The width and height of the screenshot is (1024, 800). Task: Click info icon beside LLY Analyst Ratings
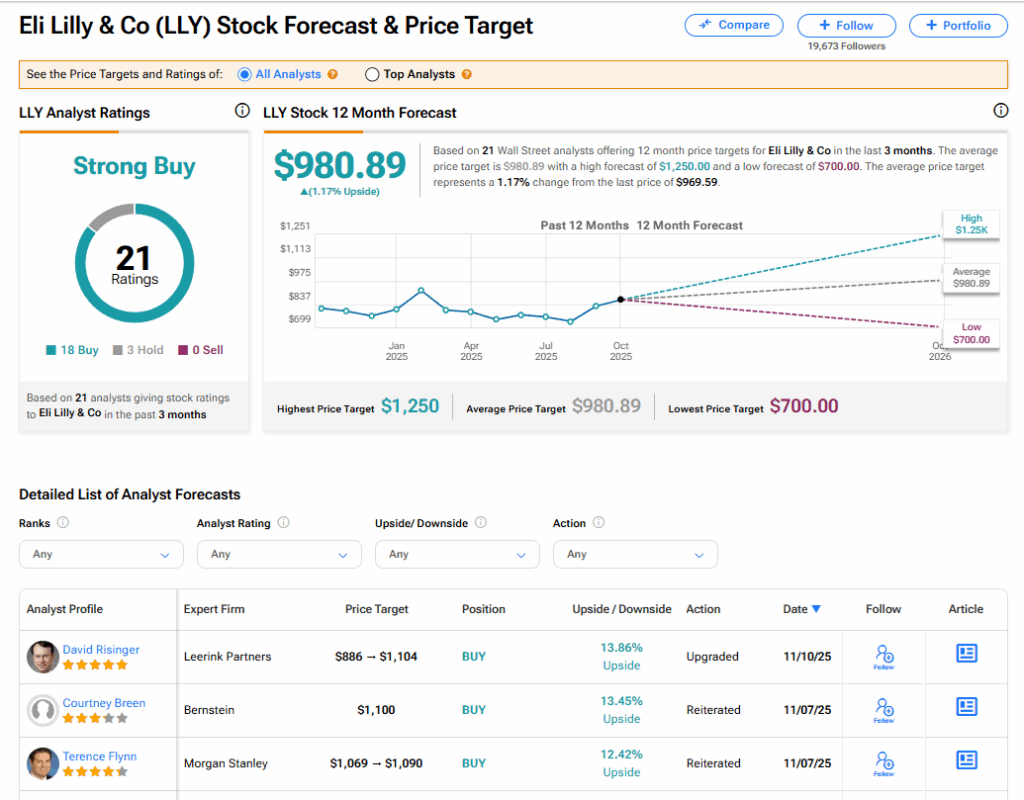tap(241, 111)
